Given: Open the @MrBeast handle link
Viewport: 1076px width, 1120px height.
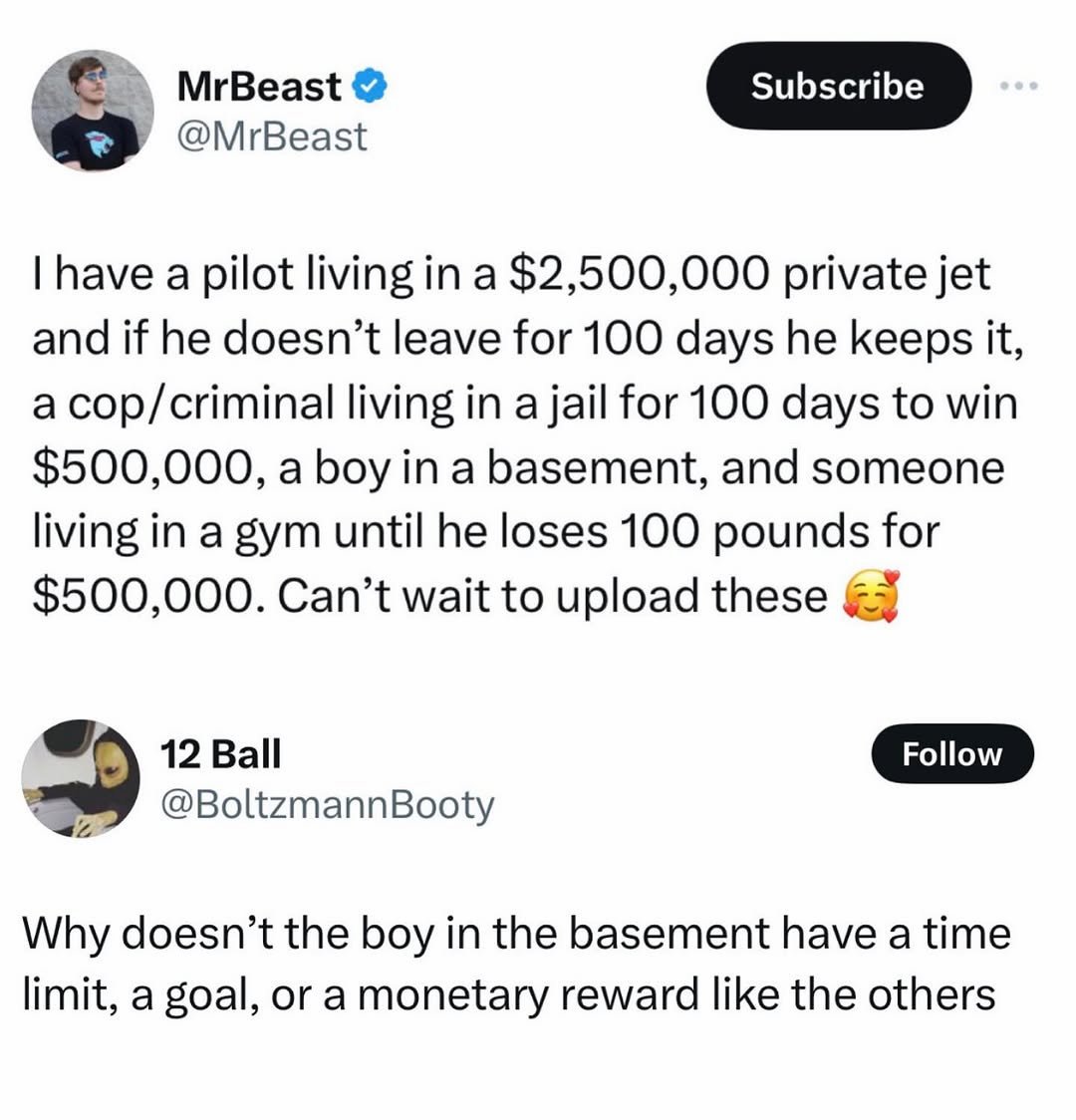Looking at the screenshot, I should [x=271, y=136].
